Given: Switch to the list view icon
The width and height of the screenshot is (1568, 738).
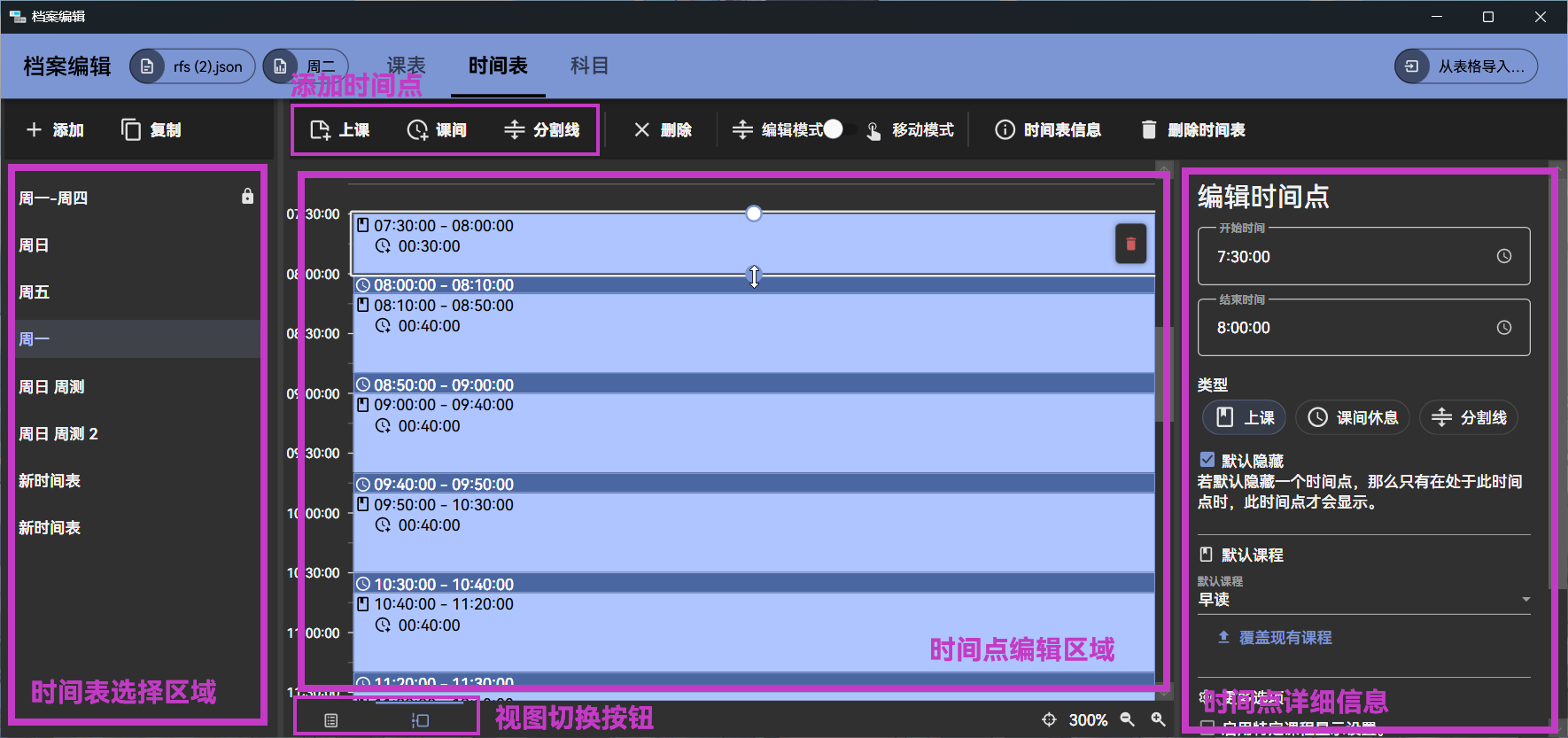Looking at the screenshot, I should tap(331, 720).
